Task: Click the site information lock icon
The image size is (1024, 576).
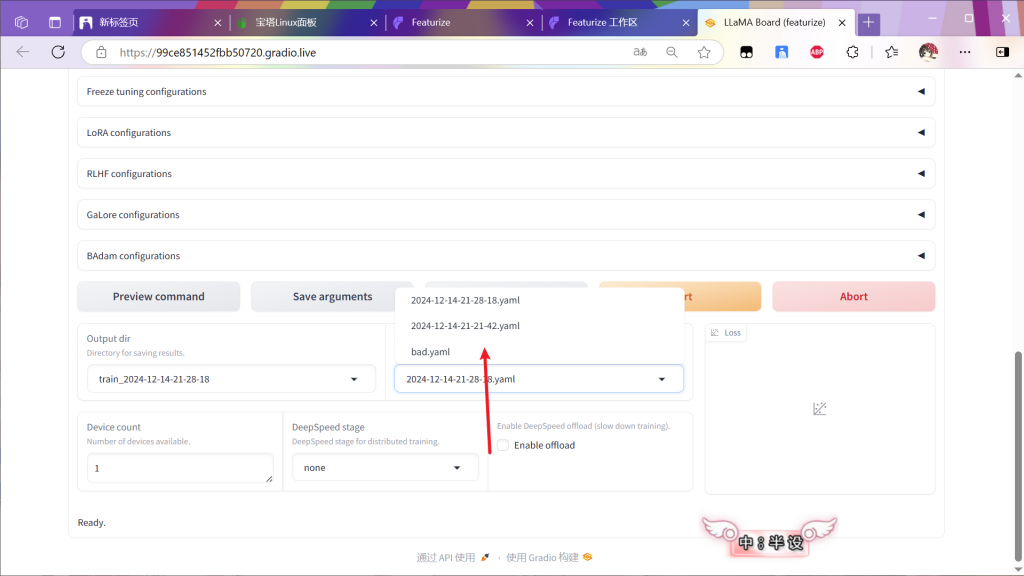Action: tap(101, 52)
